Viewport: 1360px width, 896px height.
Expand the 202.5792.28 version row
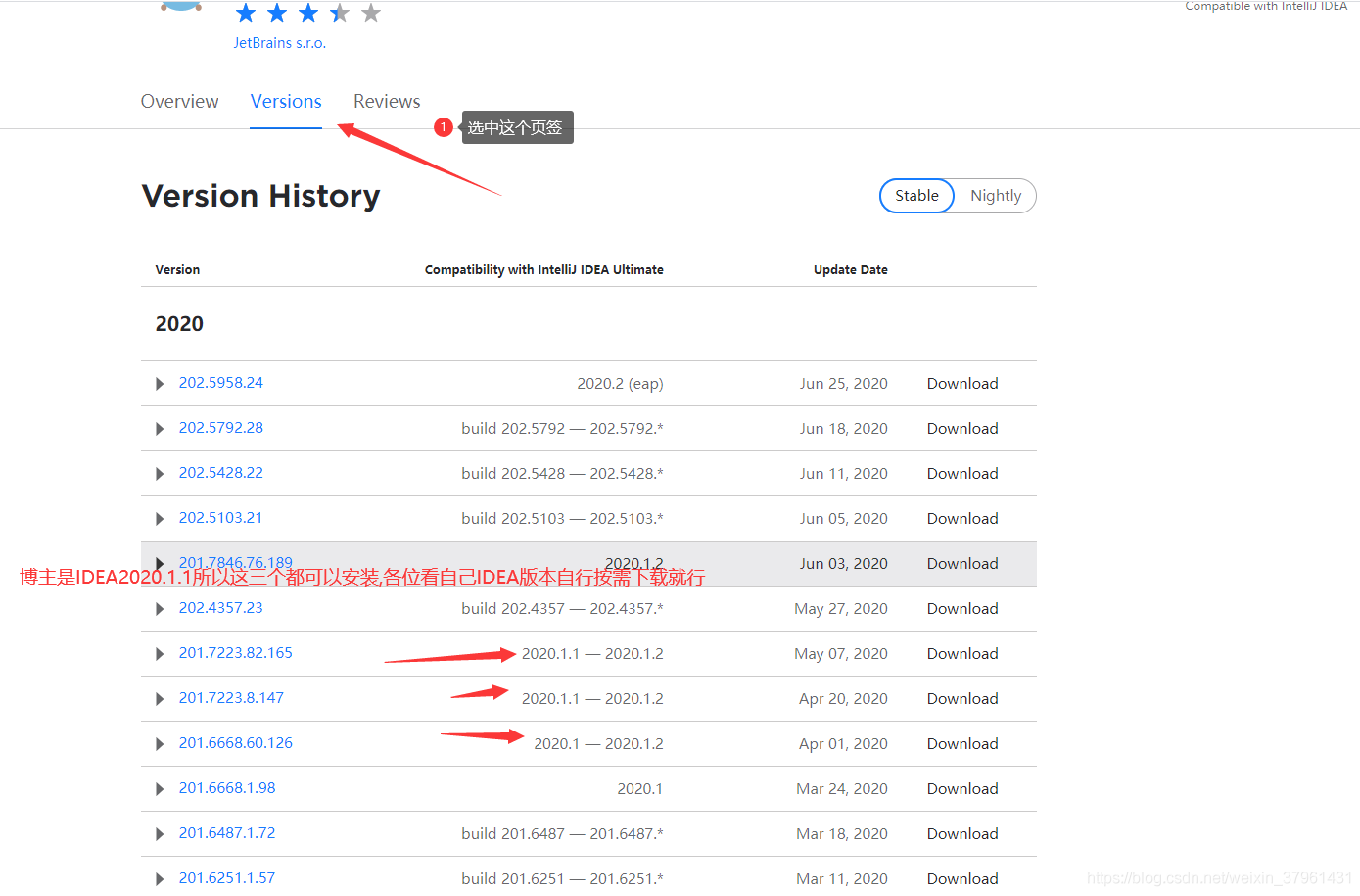click(x=160, y=429)
